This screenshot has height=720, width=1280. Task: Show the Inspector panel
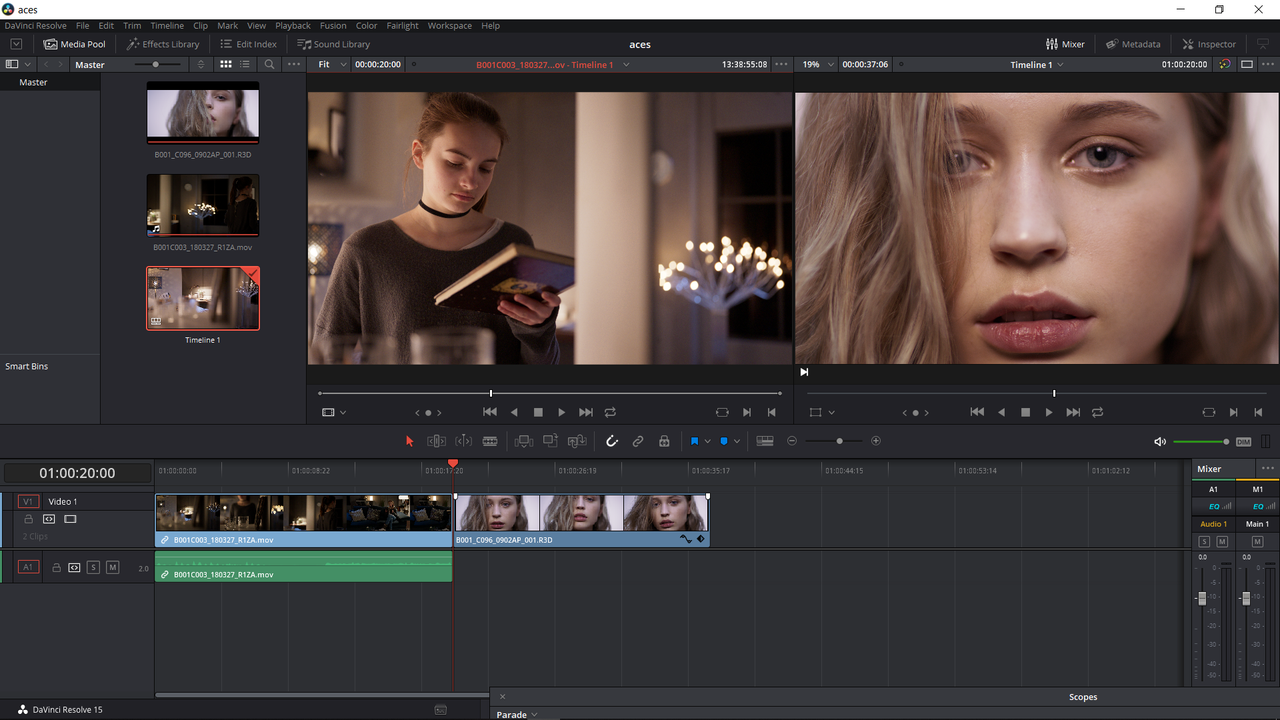(1209, 44)
